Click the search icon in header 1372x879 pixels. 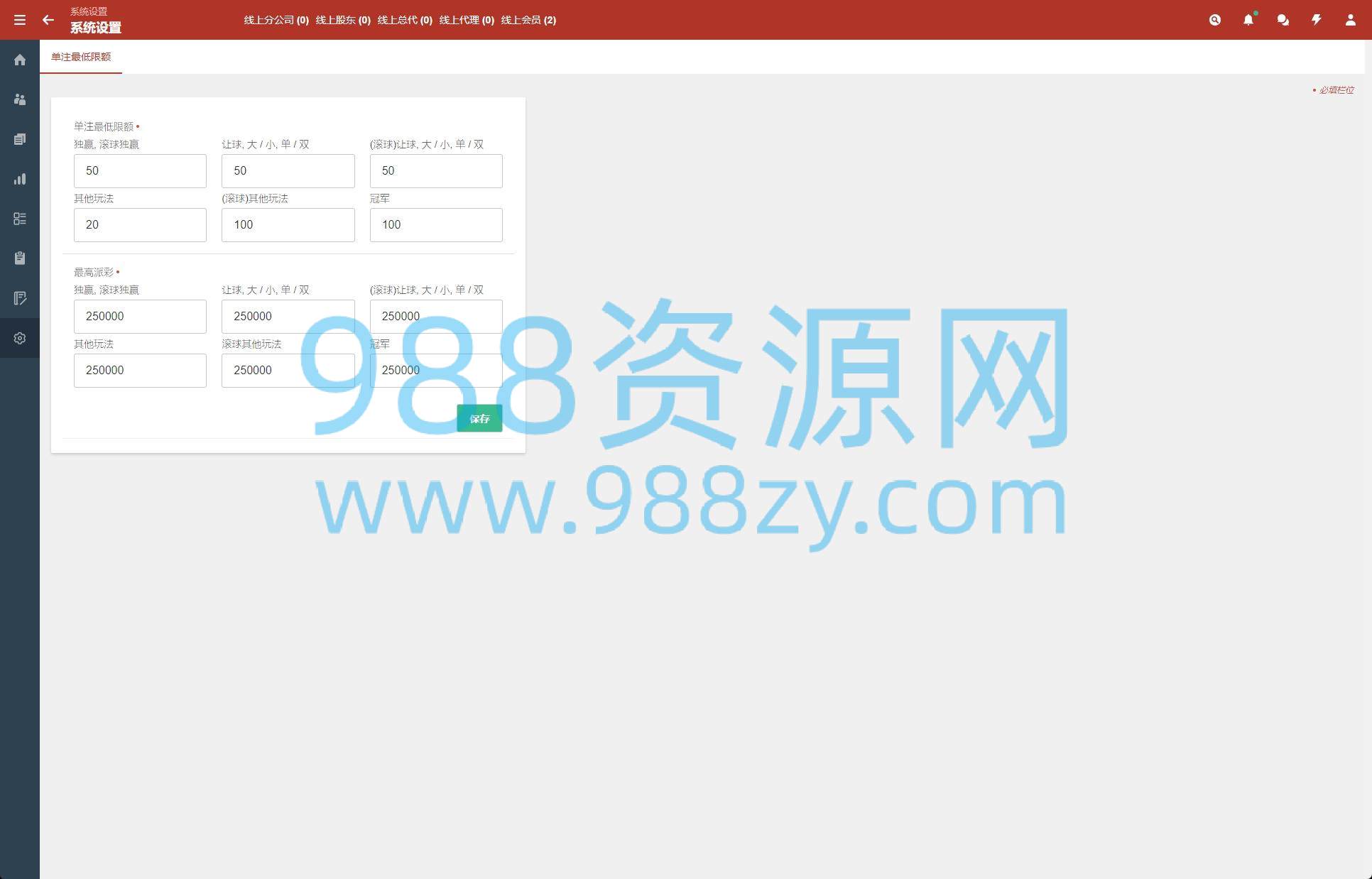point(1215,20)
